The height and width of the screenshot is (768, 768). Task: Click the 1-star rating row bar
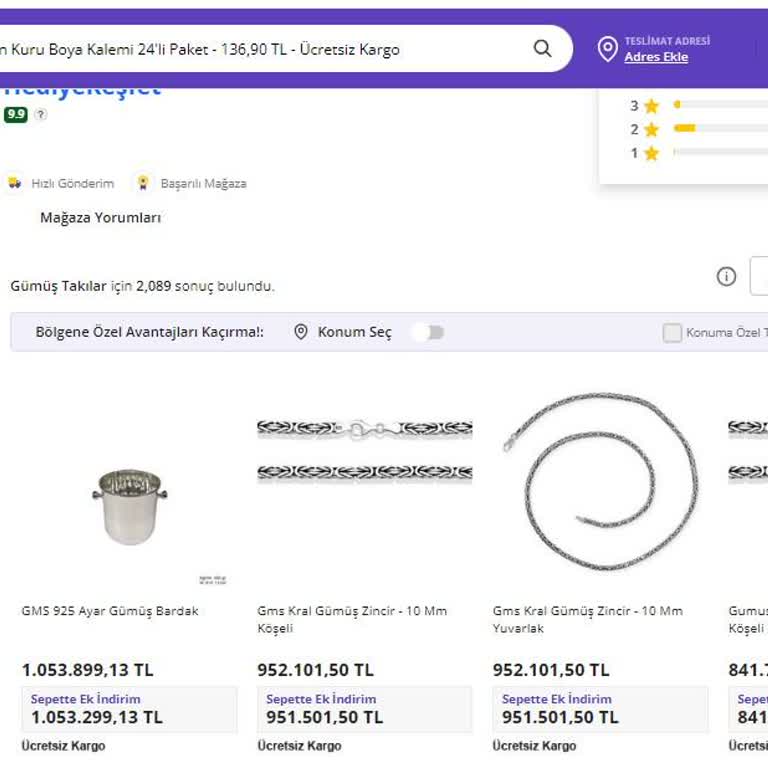coord(720,152)
